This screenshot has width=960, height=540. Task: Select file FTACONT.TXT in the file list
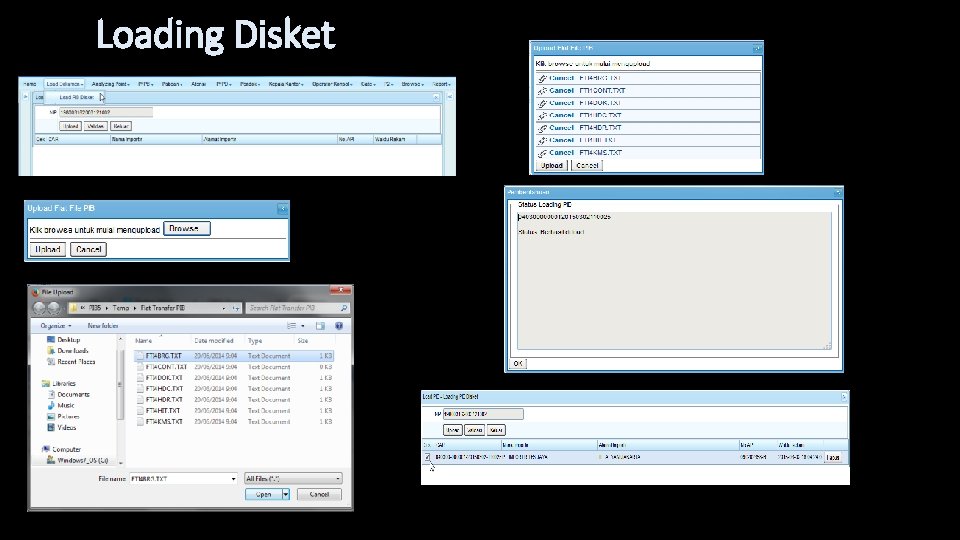click(x=234, y=367)
